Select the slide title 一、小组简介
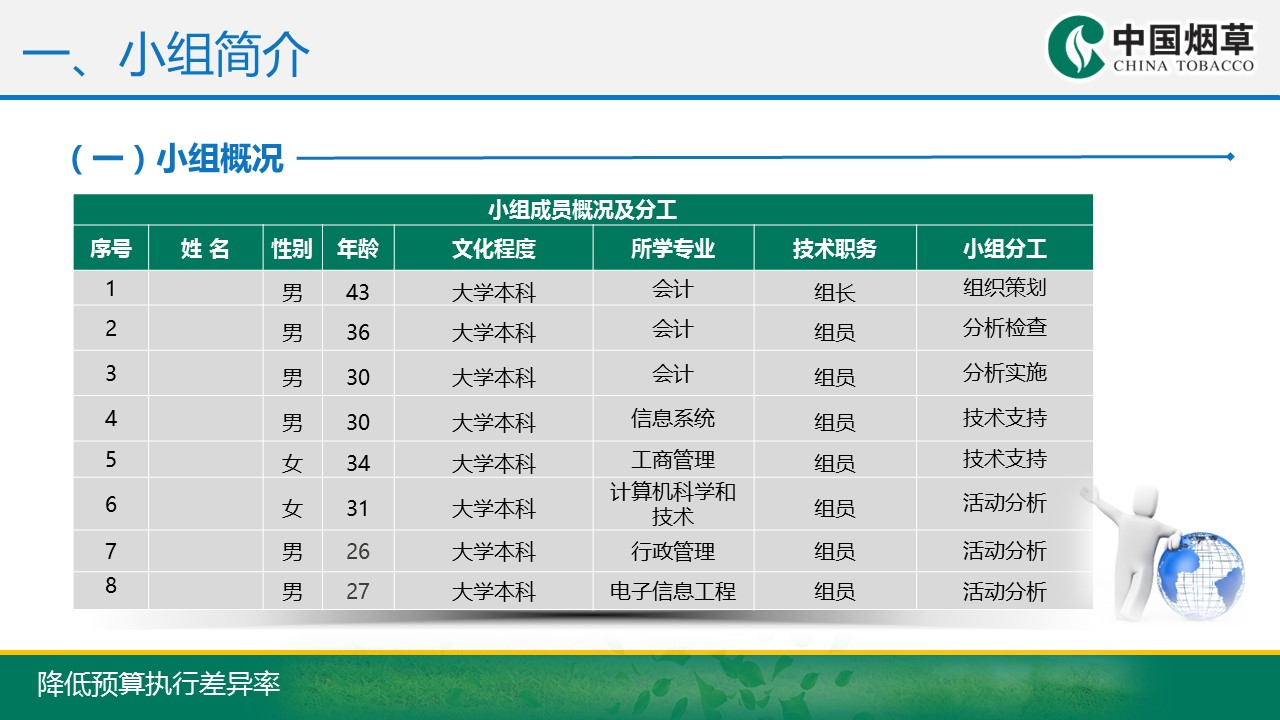The width and height of the screenshot is (1280, 720). coord(166,56)
